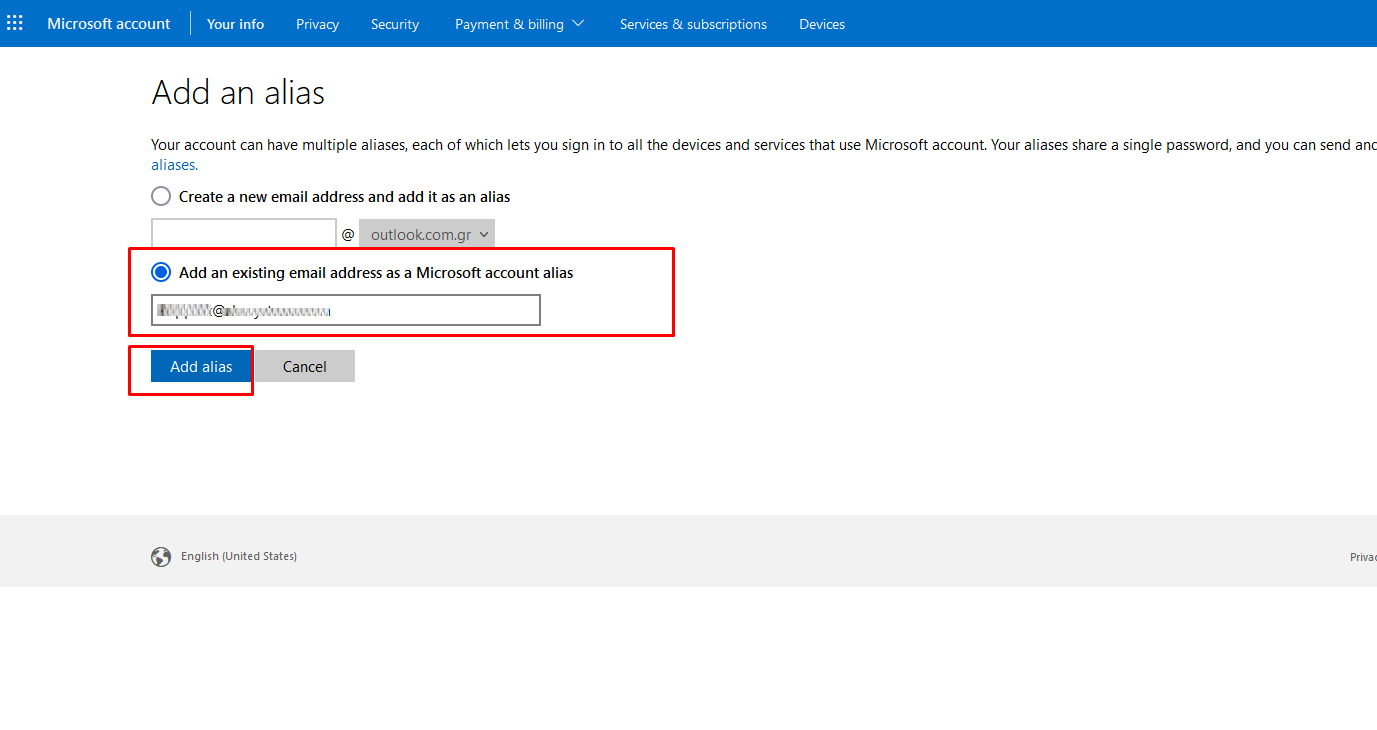Follow the blue 'aliases.' link
This screenshot has width=1377, height=730.
[174, 165]
